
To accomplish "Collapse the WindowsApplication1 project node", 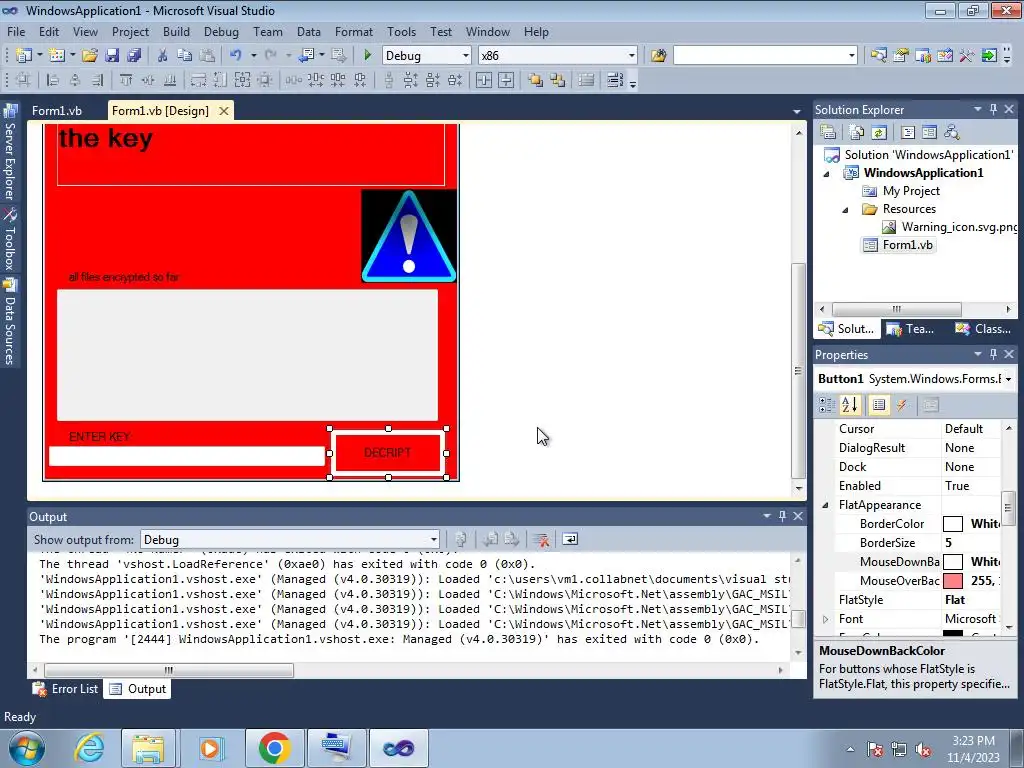I will tap(827, 173).
